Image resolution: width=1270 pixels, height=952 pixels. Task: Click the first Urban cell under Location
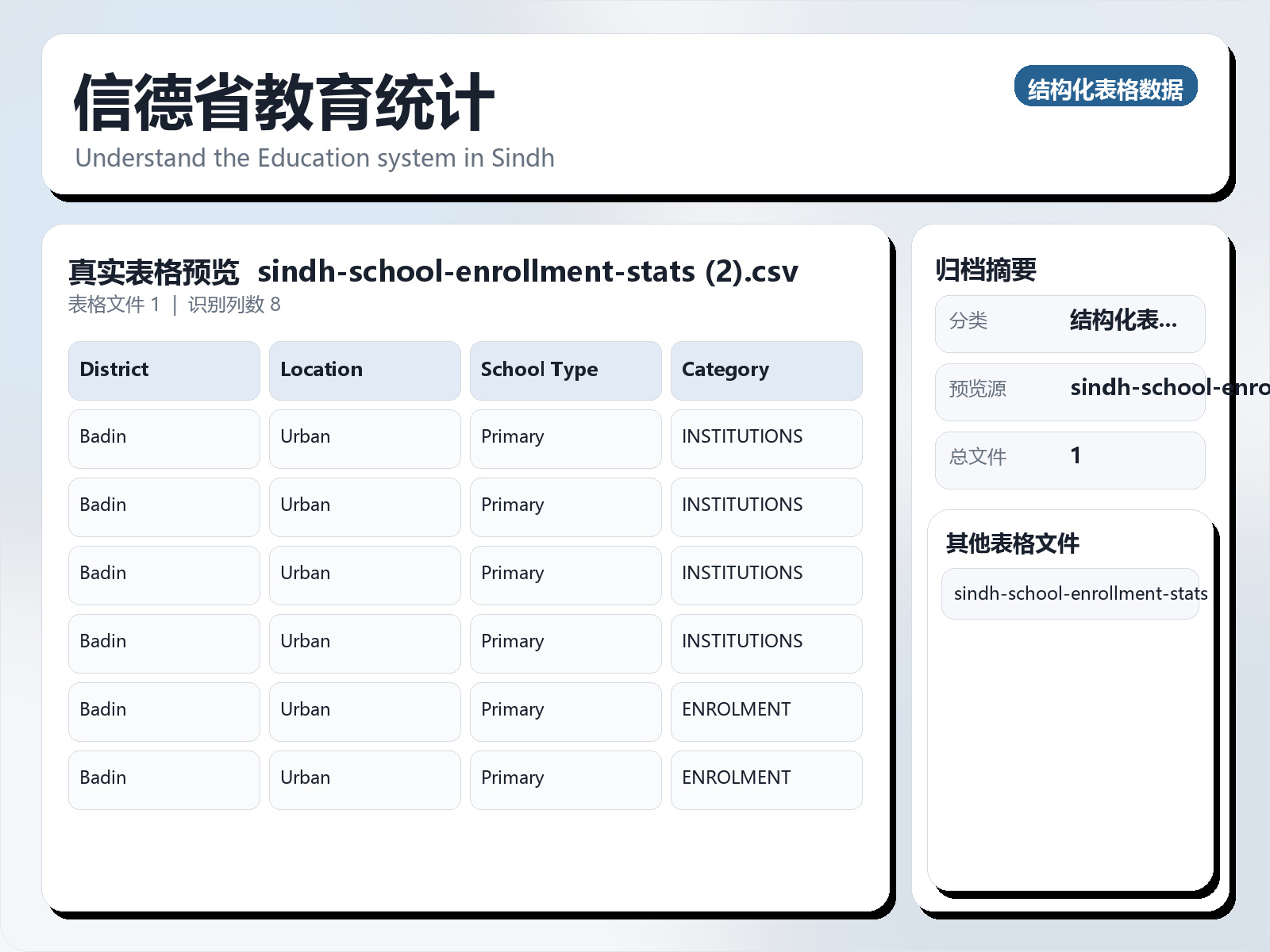pyautogui.click(x=364, y=438)
